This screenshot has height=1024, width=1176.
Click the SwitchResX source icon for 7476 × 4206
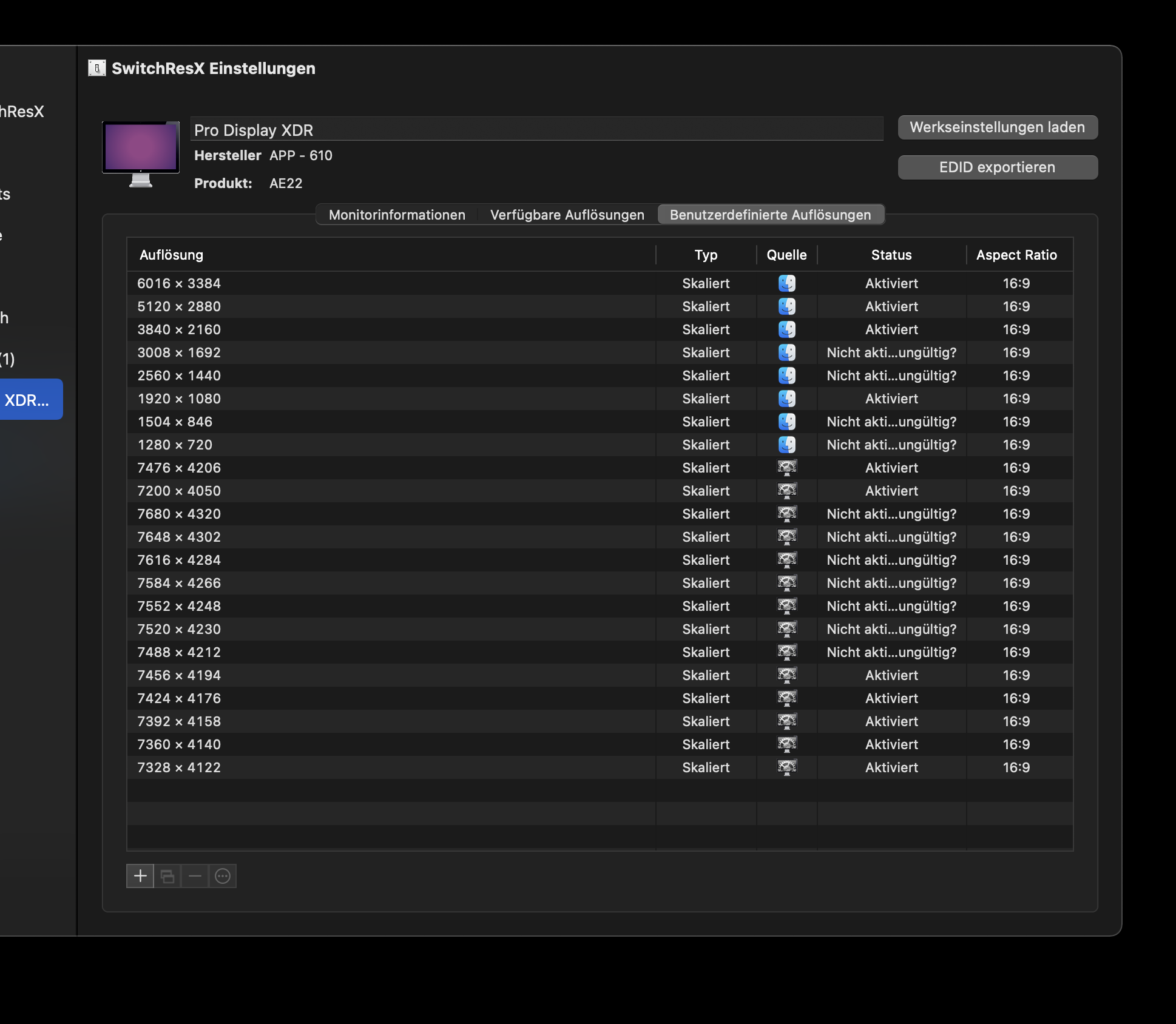tap(786, 468)
